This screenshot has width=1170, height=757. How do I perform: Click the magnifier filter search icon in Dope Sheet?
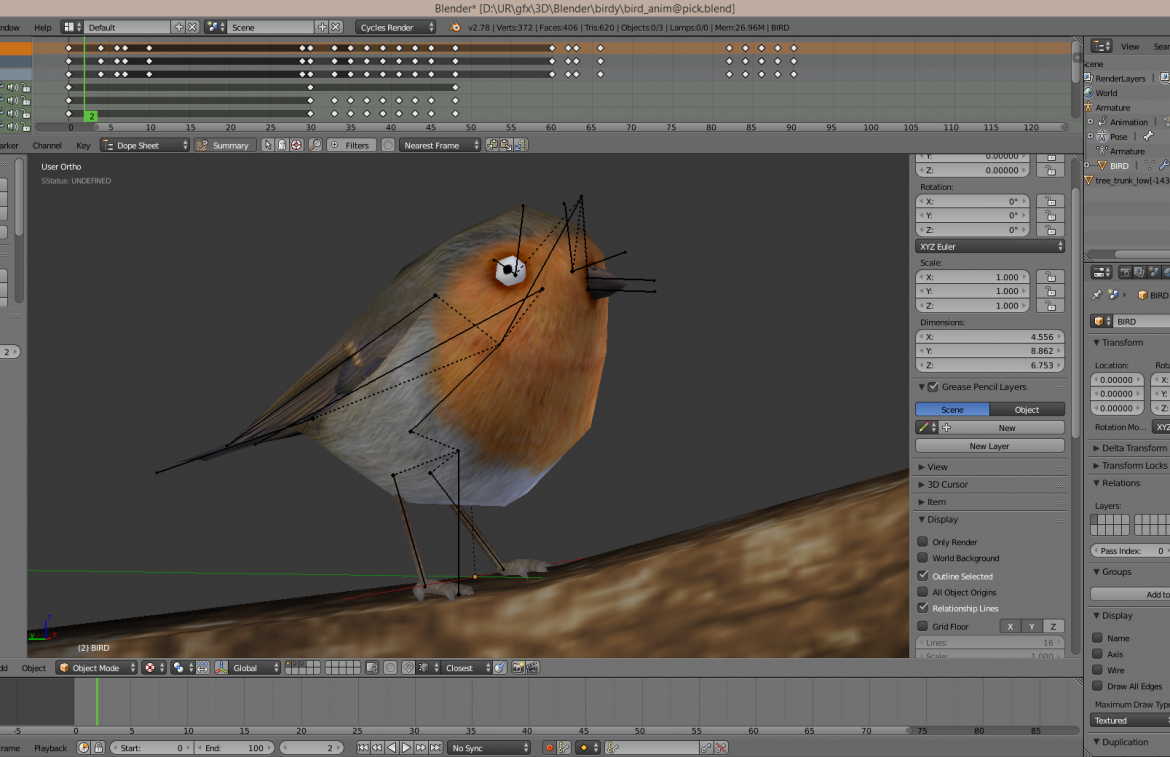(316, 145)
